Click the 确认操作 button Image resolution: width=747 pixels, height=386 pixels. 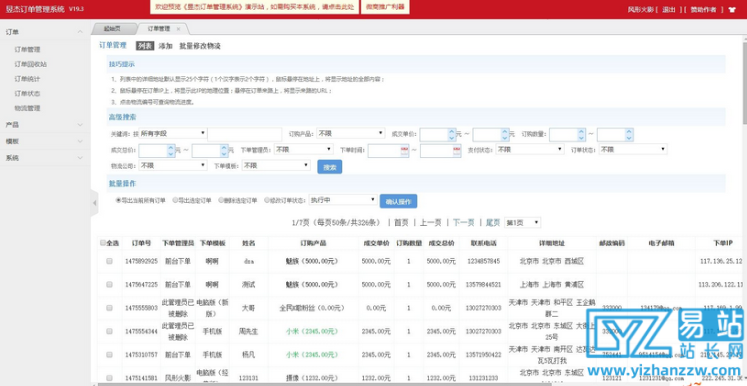(398, 201)
